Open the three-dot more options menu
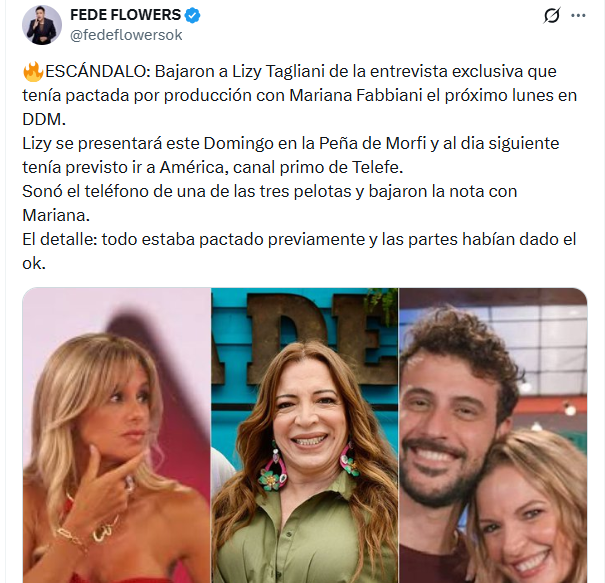The image size is (605, 583). pos(578,16)
